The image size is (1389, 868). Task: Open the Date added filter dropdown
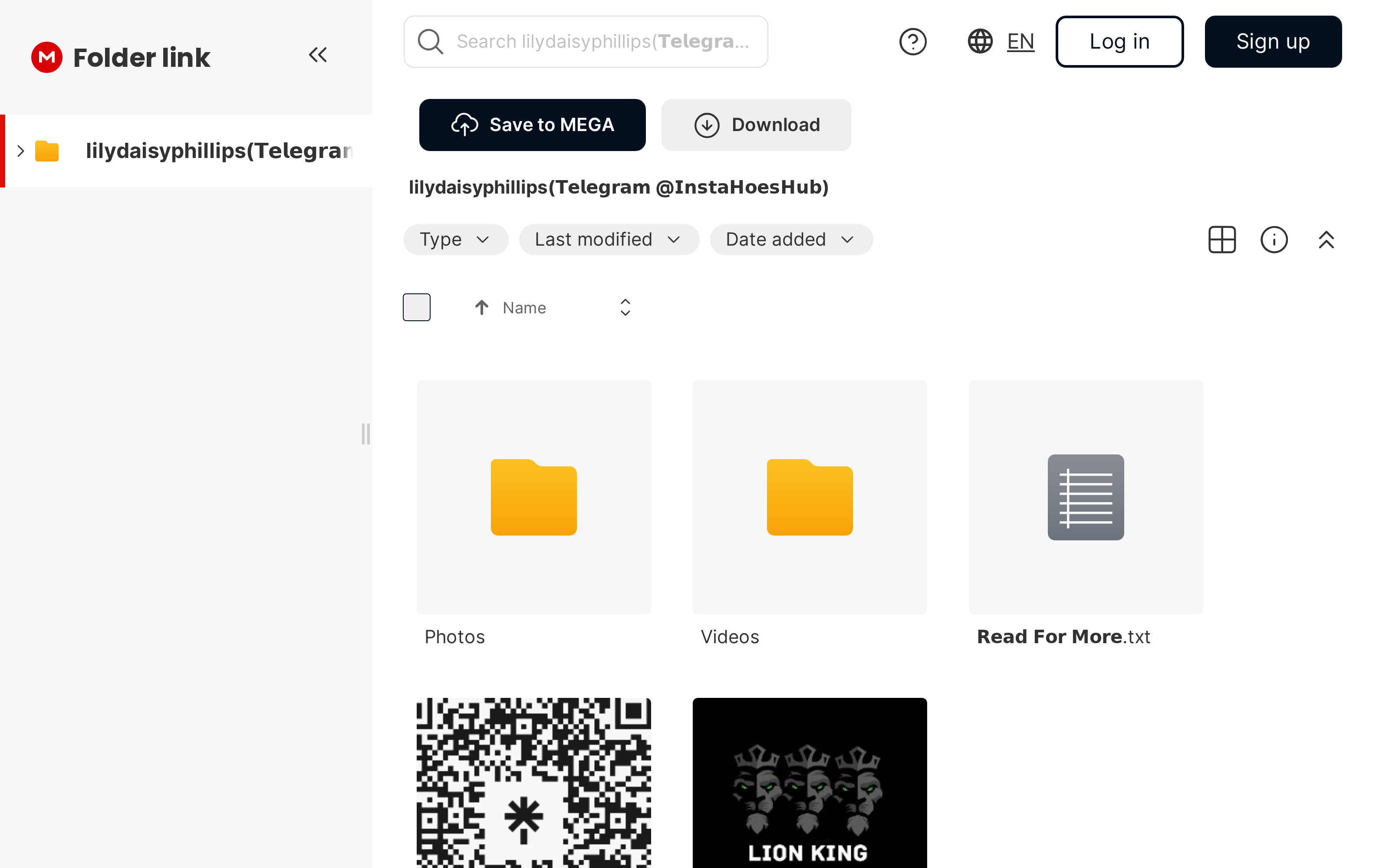tap(791, 240)
